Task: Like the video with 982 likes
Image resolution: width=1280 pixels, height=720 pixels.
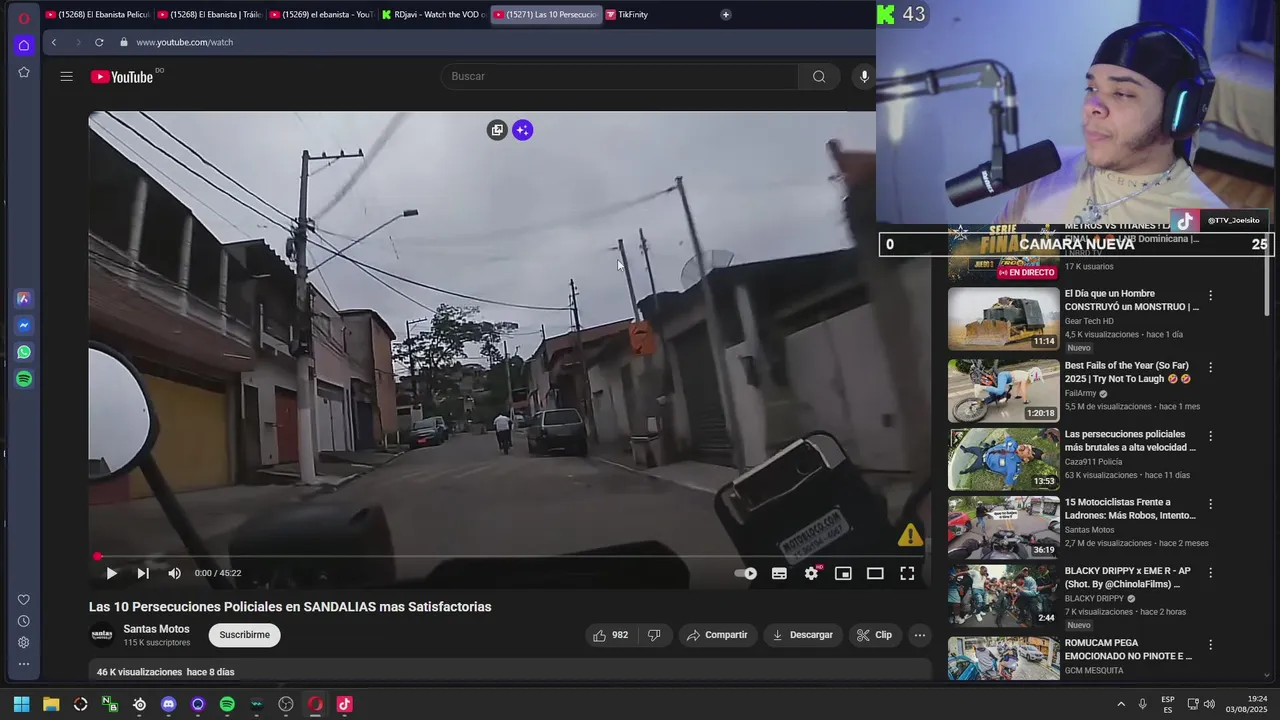Action: [x=610, y=635]
